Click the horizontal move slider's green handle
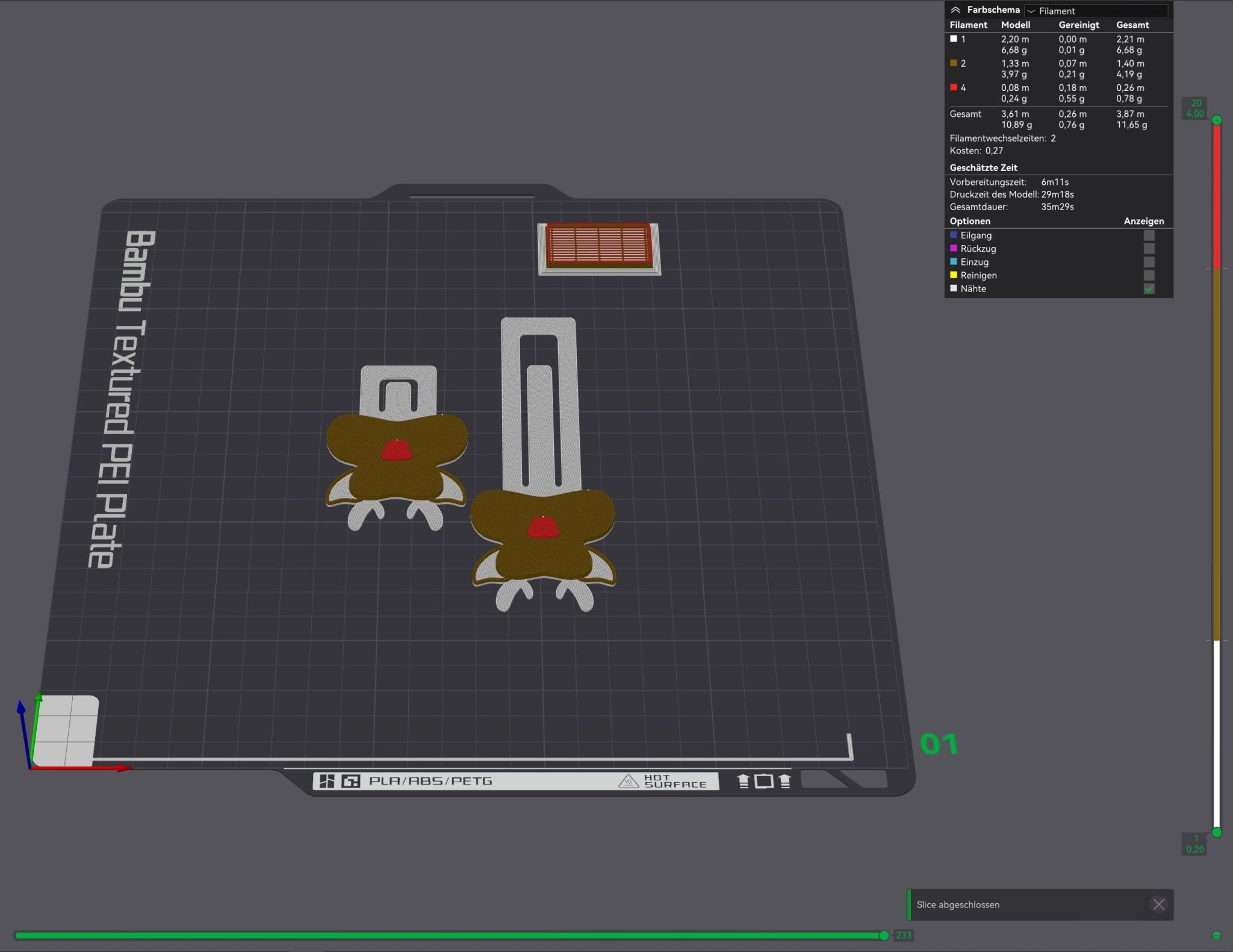 [x=884, y=935]
